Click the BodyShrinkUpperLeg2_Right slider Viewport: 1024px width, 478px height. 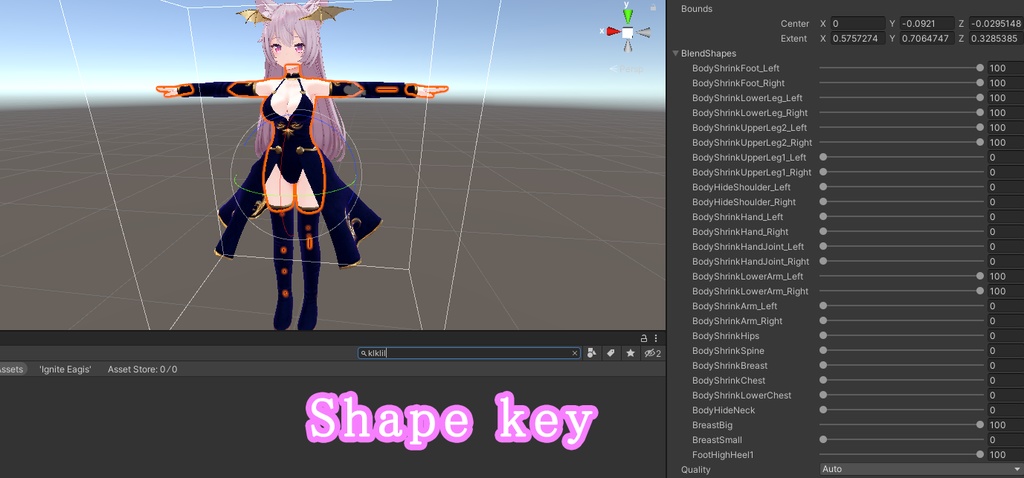tap(901, 142)
